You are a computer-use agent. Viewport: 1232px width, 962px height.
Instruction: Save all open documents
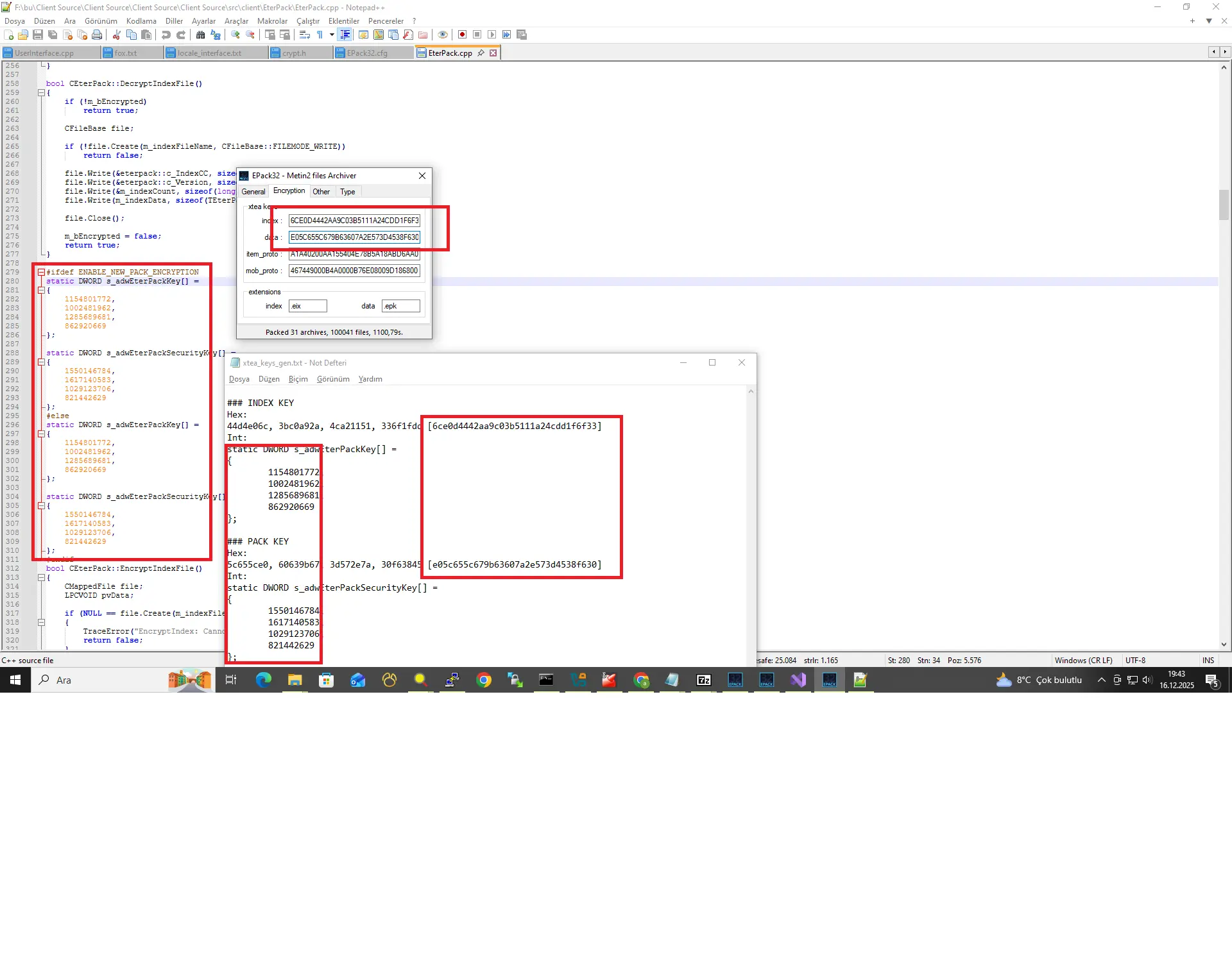51,35
